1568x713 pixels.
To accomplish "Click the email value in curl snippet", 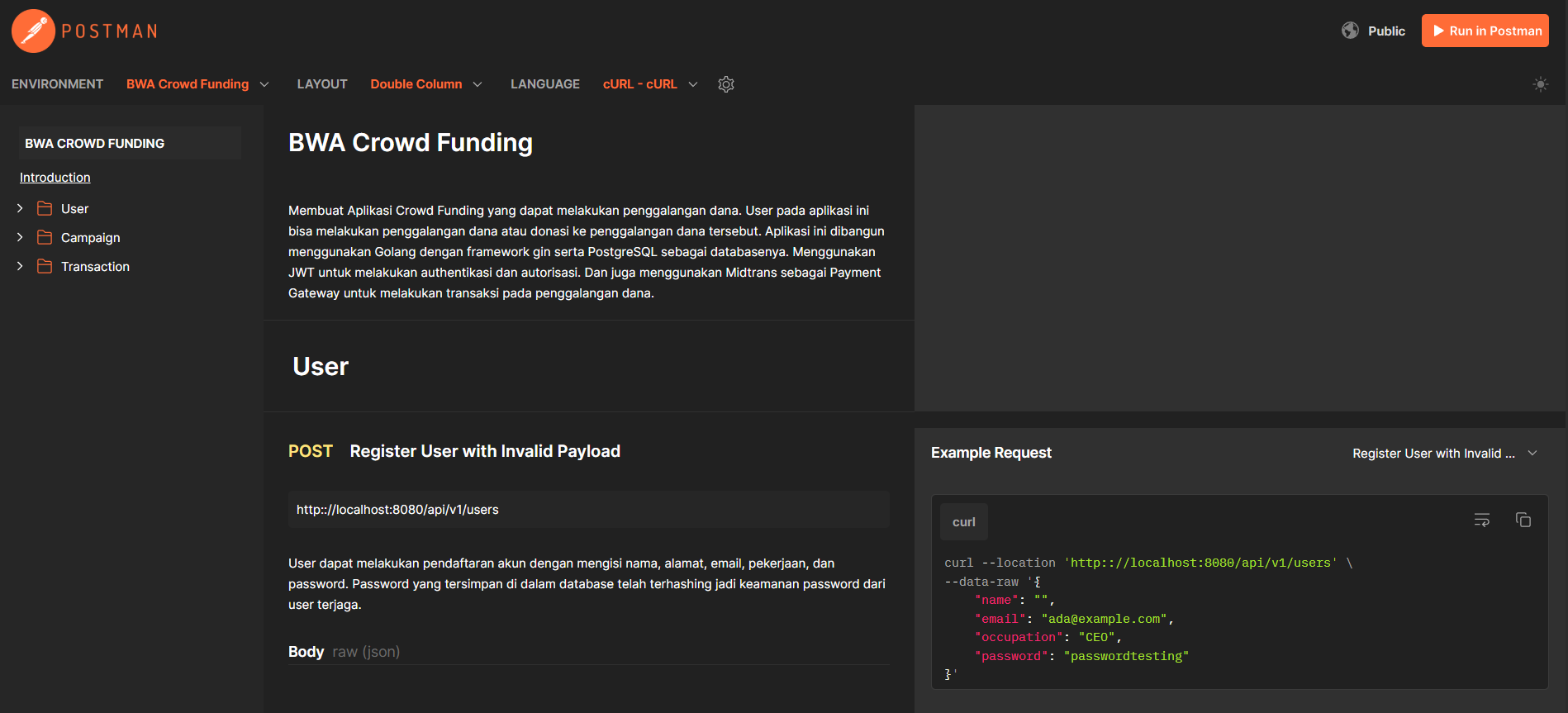I will (1105, 619).
